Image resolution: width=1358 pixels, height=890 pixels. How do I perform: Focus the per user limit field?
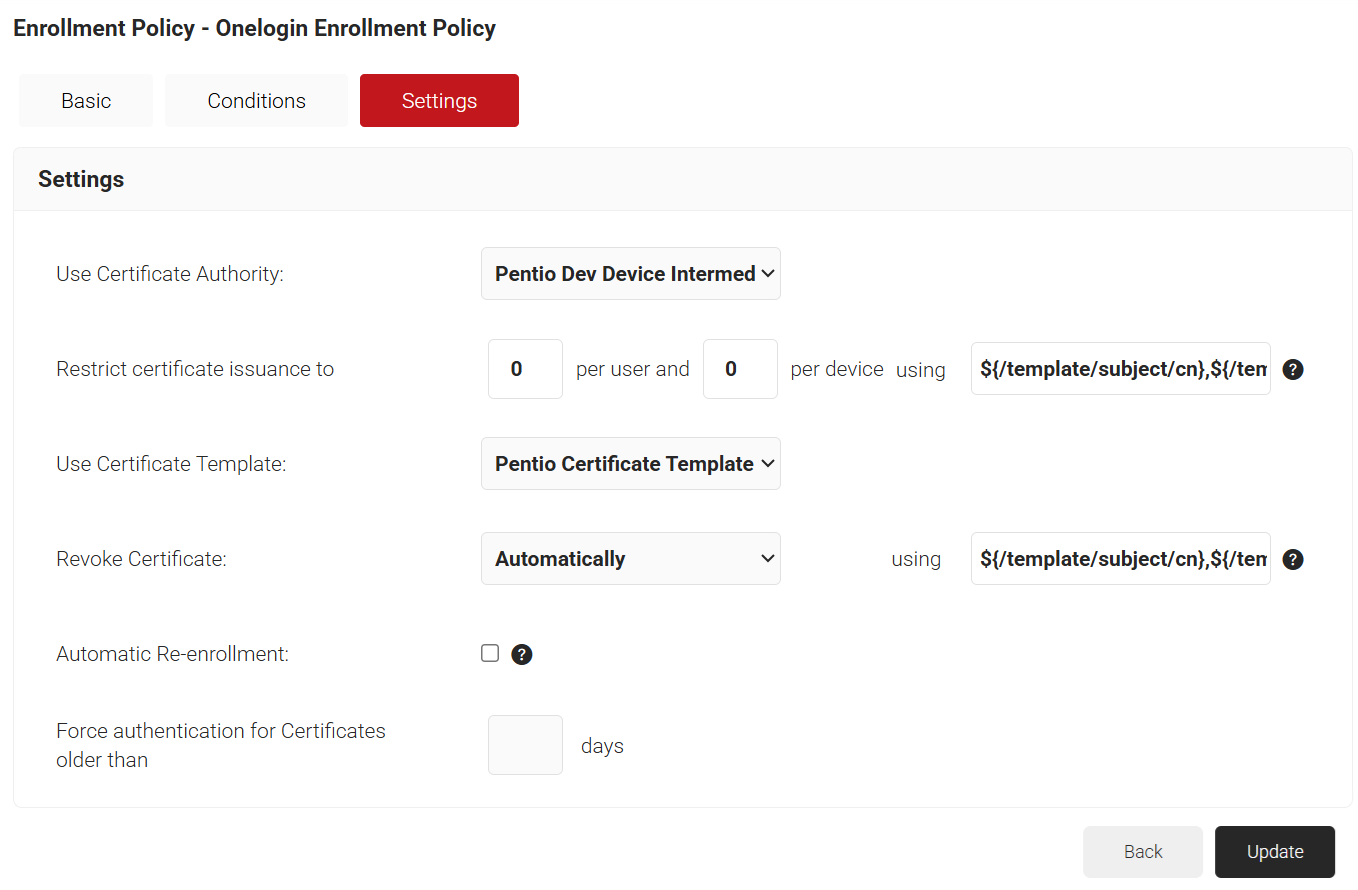coord(525,369)
